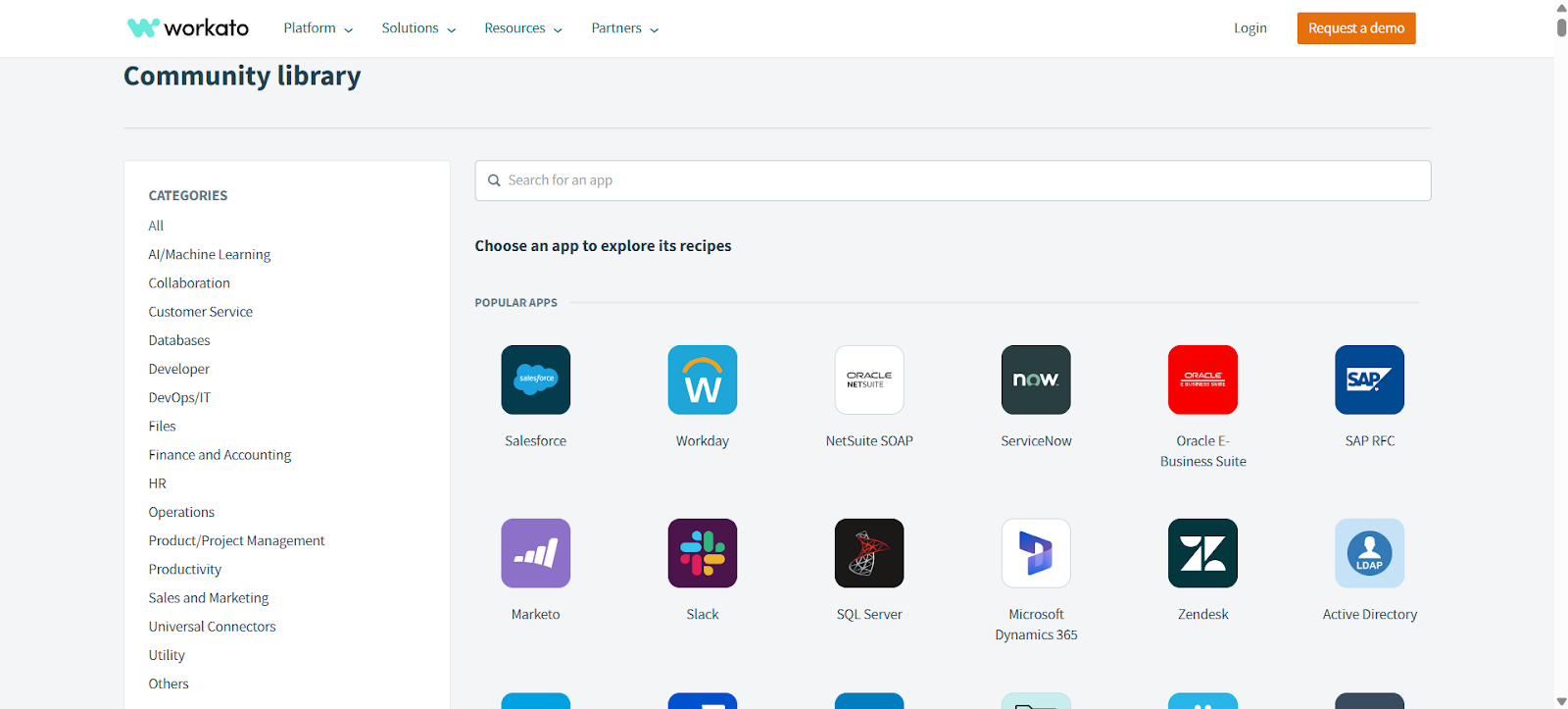Click the Login link
1568x709 pixels.
click(1249, 28)
